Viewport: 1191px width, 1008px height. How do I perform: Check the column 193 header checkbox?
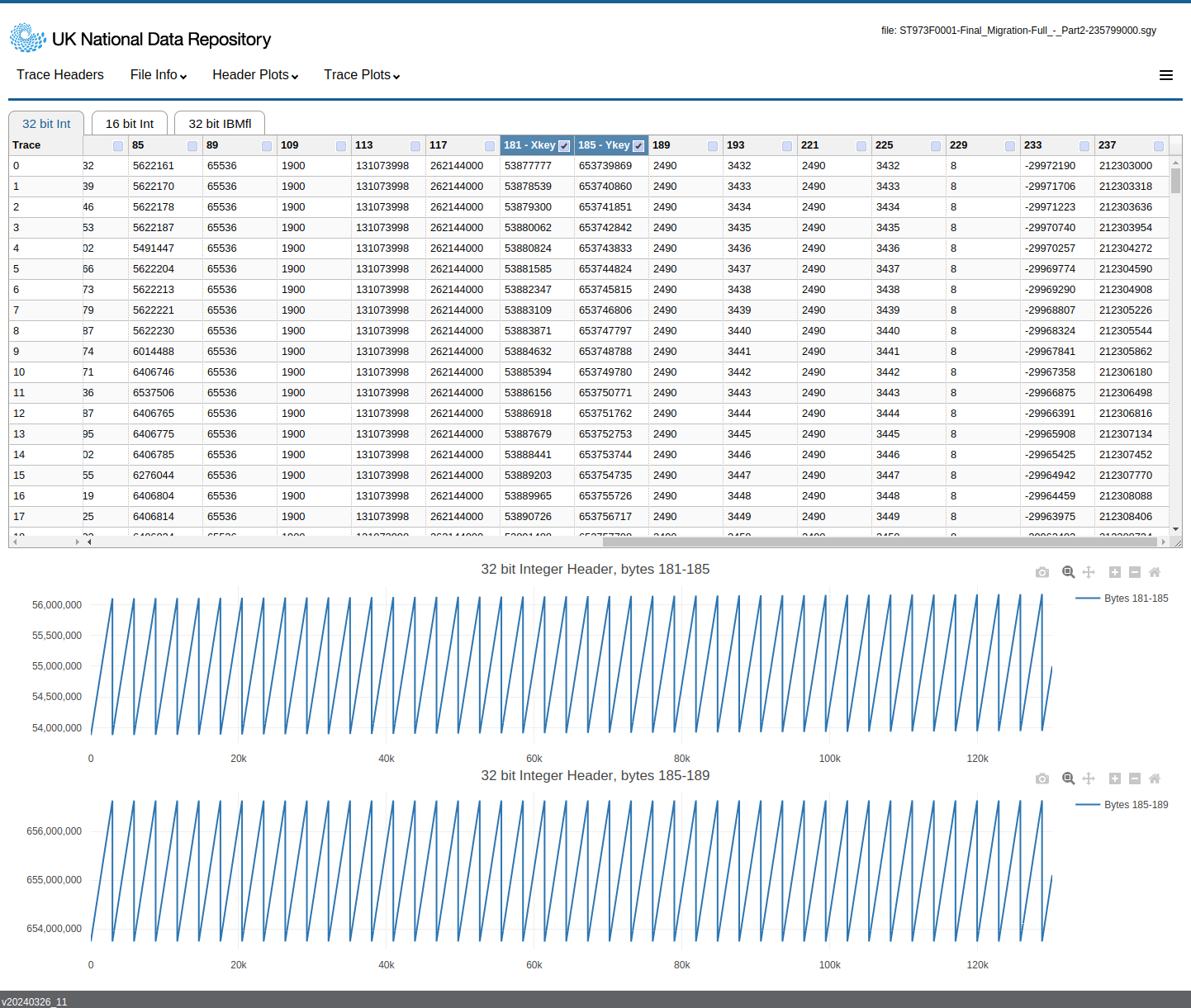coord(787,146)
